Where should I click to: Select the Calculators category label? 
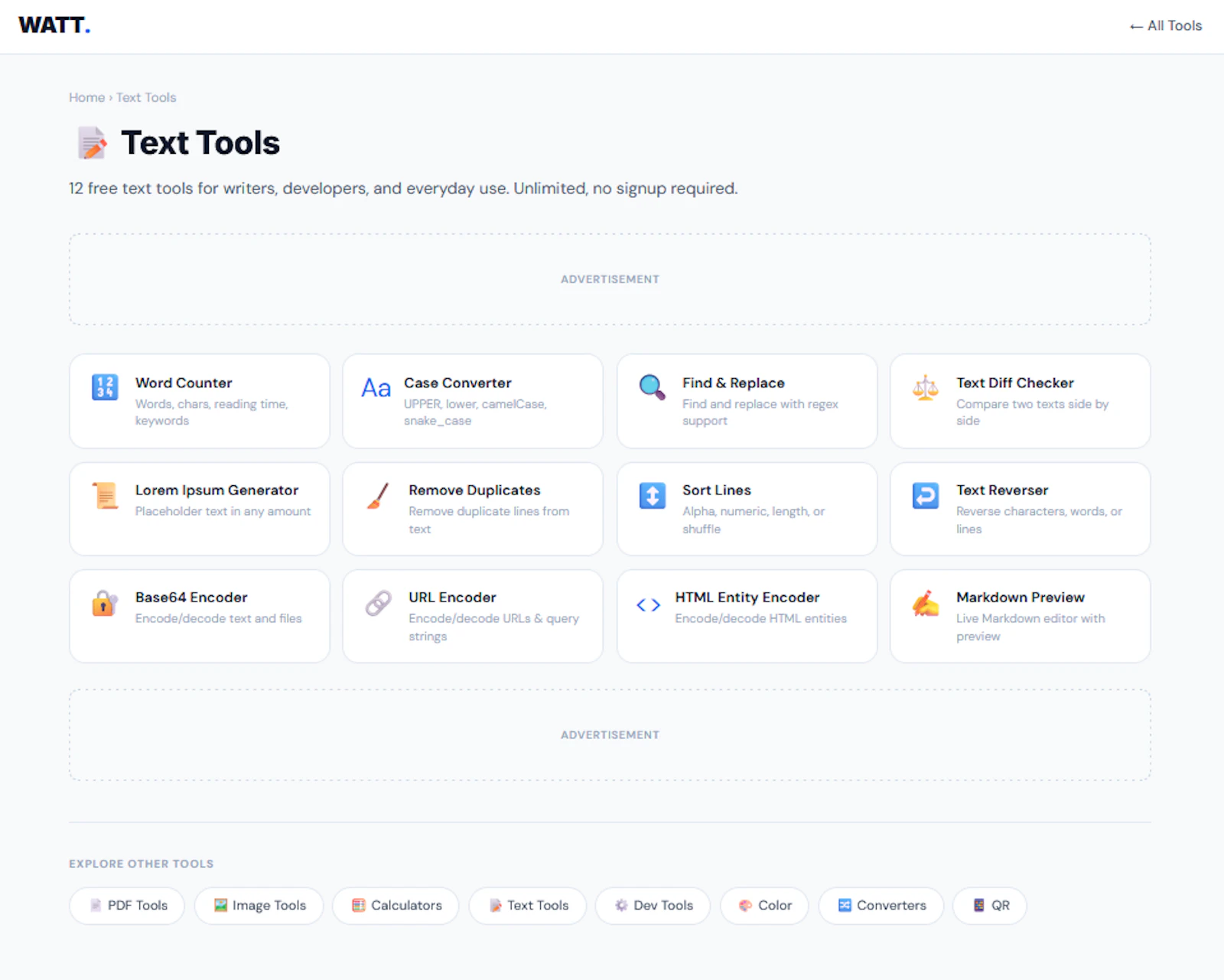click(406, 906)
